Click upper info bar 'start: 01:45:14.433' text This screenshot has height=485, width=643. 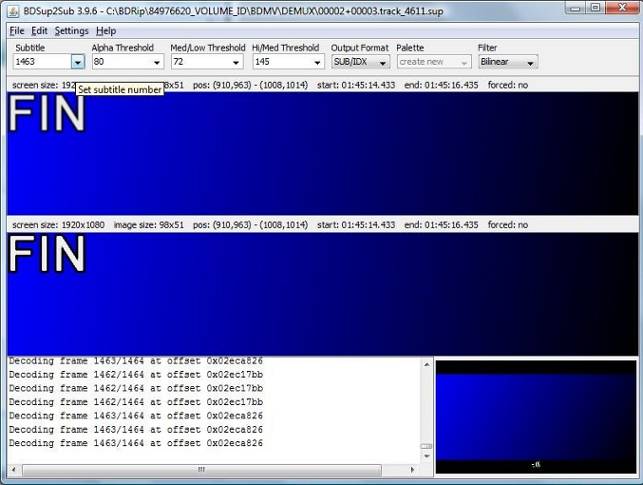pyautogui.click(x=356, y=85)
